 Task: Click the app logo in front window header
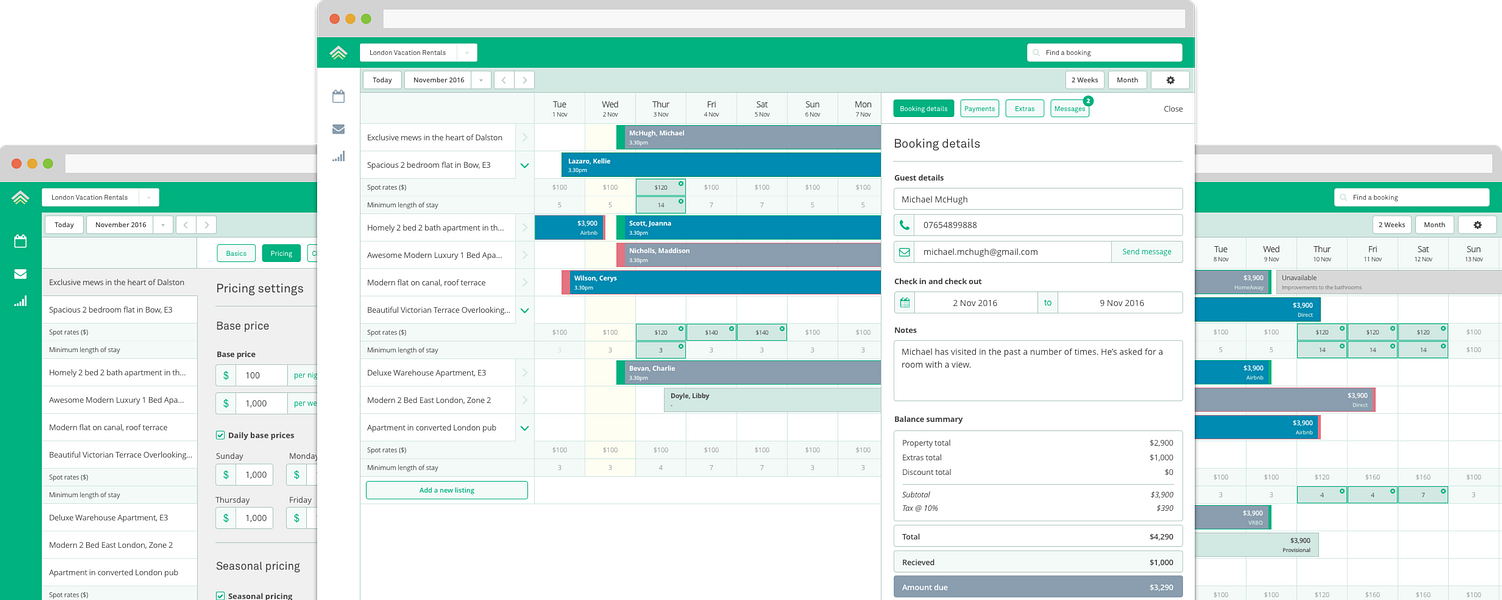[x=338, y=52]
